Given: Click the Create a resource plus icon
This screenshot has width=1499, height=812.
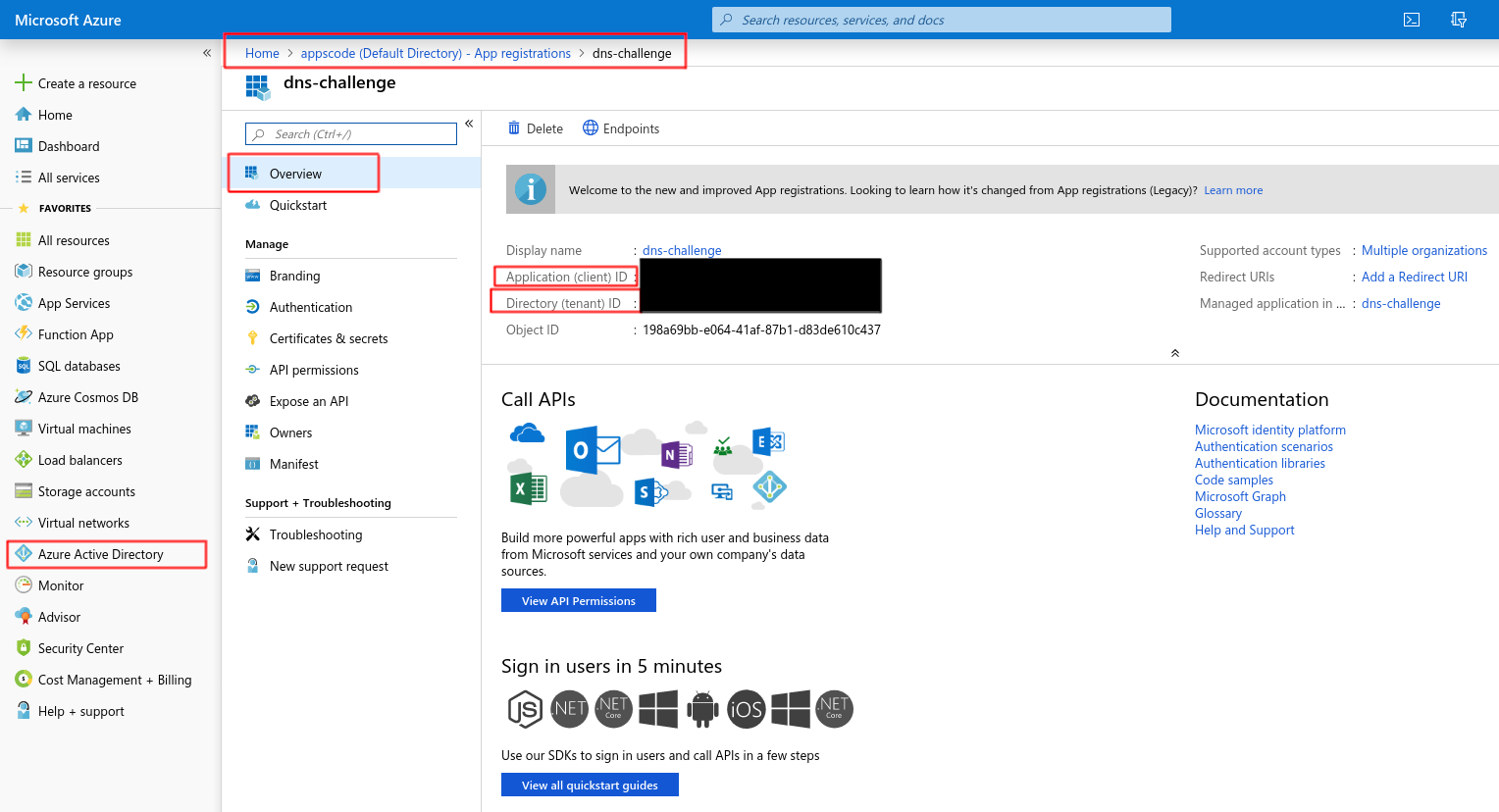Looking at the screenshot, I should point(24,83).
